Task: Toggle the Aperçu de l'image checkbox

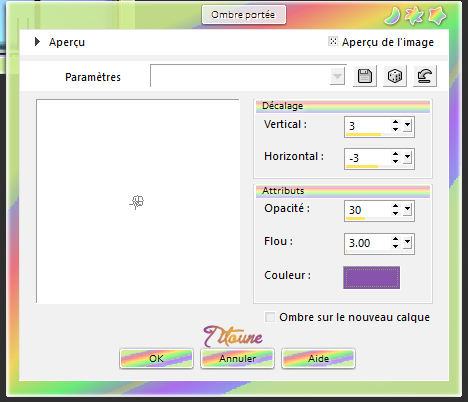Action: pyautogui.click(x=333, y=41)
